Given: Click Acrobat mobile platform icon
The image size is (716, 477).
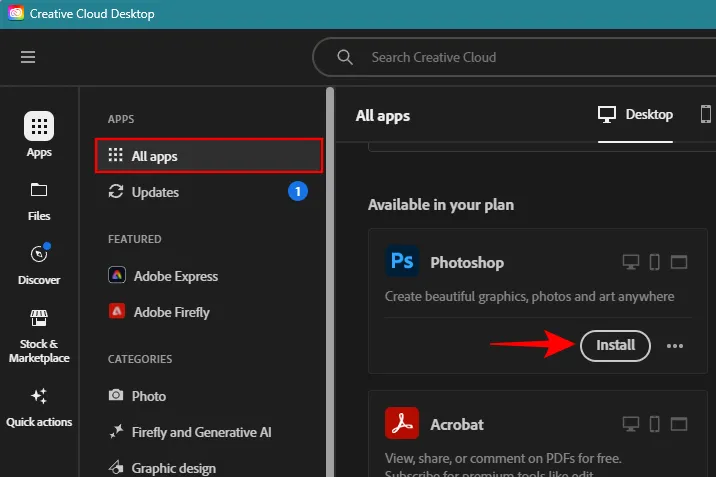Looking at the screenshot, I should tap(654, 424).
